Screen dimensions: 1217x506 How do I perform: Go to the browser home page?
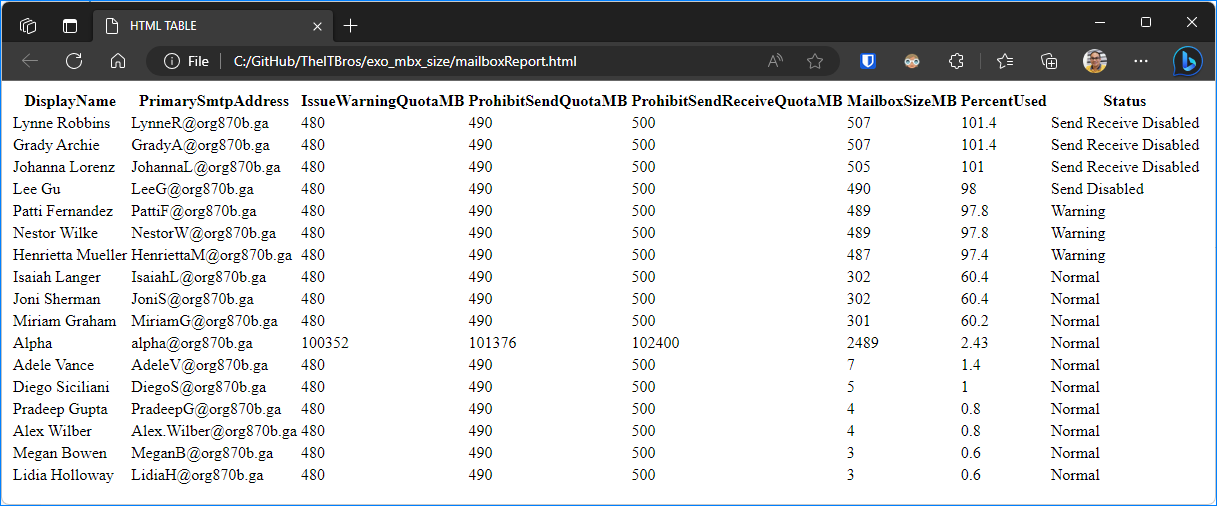[x=117, y=61]
